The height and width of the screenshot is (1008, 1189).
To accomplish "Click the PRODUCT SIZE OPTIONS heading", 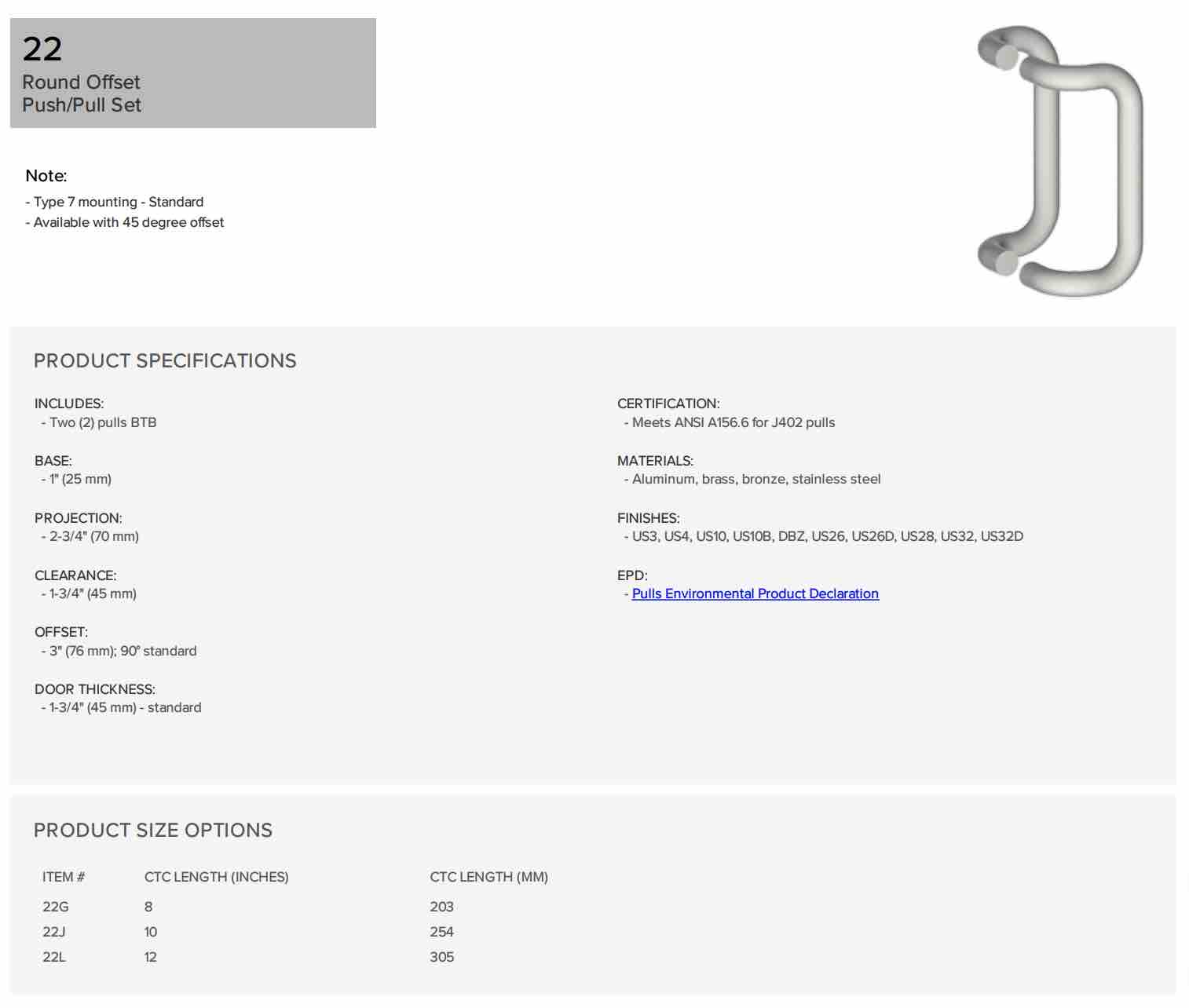I will pos(153,830).
